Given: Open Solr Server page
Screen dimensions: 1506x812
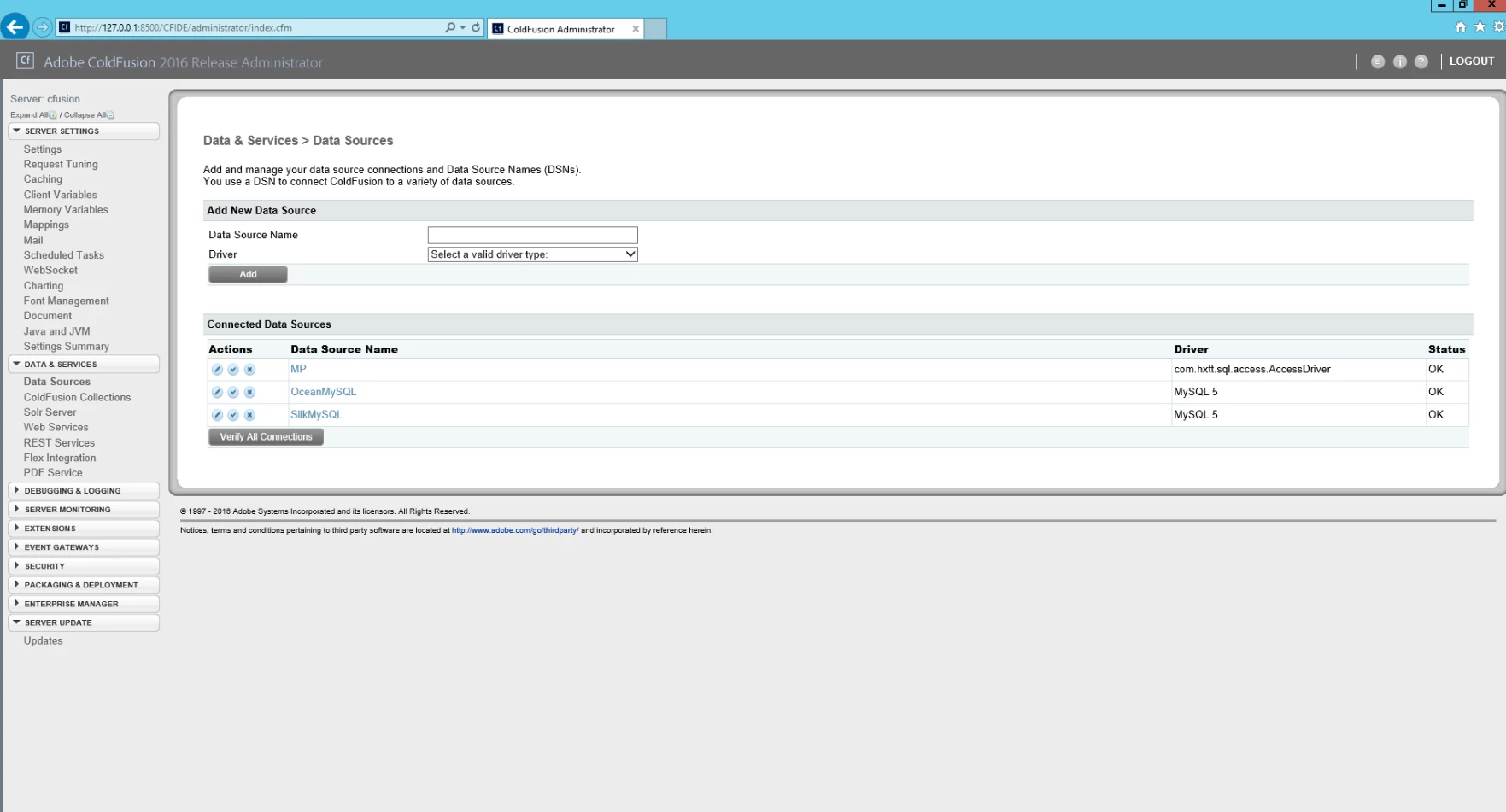Looking at the screenshot, I should [50, 412].
